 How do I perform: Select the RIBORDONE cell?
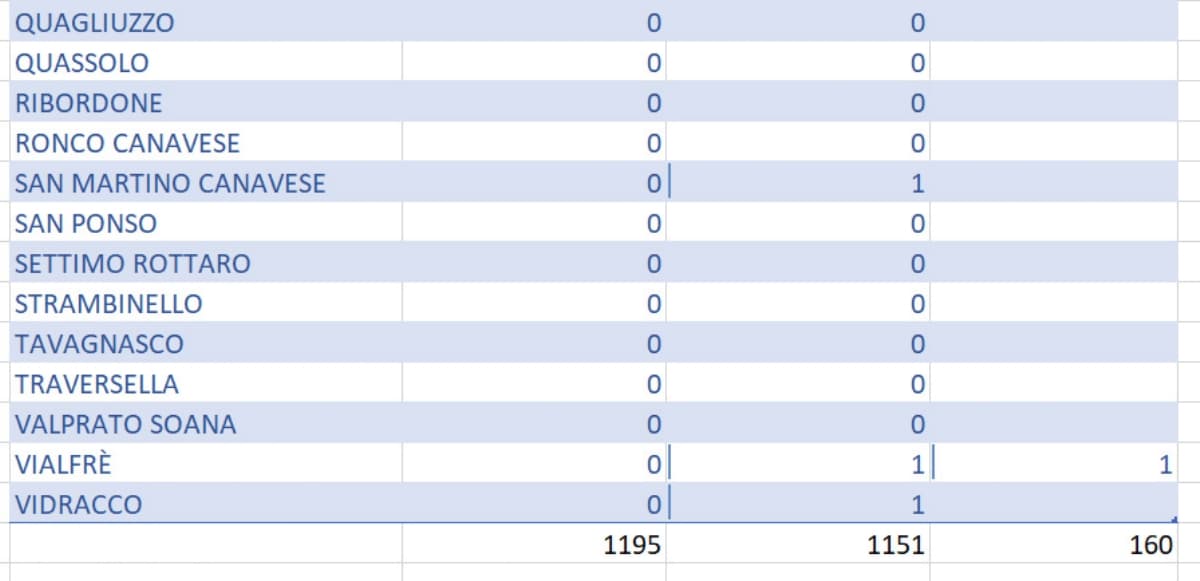point(205,103)
